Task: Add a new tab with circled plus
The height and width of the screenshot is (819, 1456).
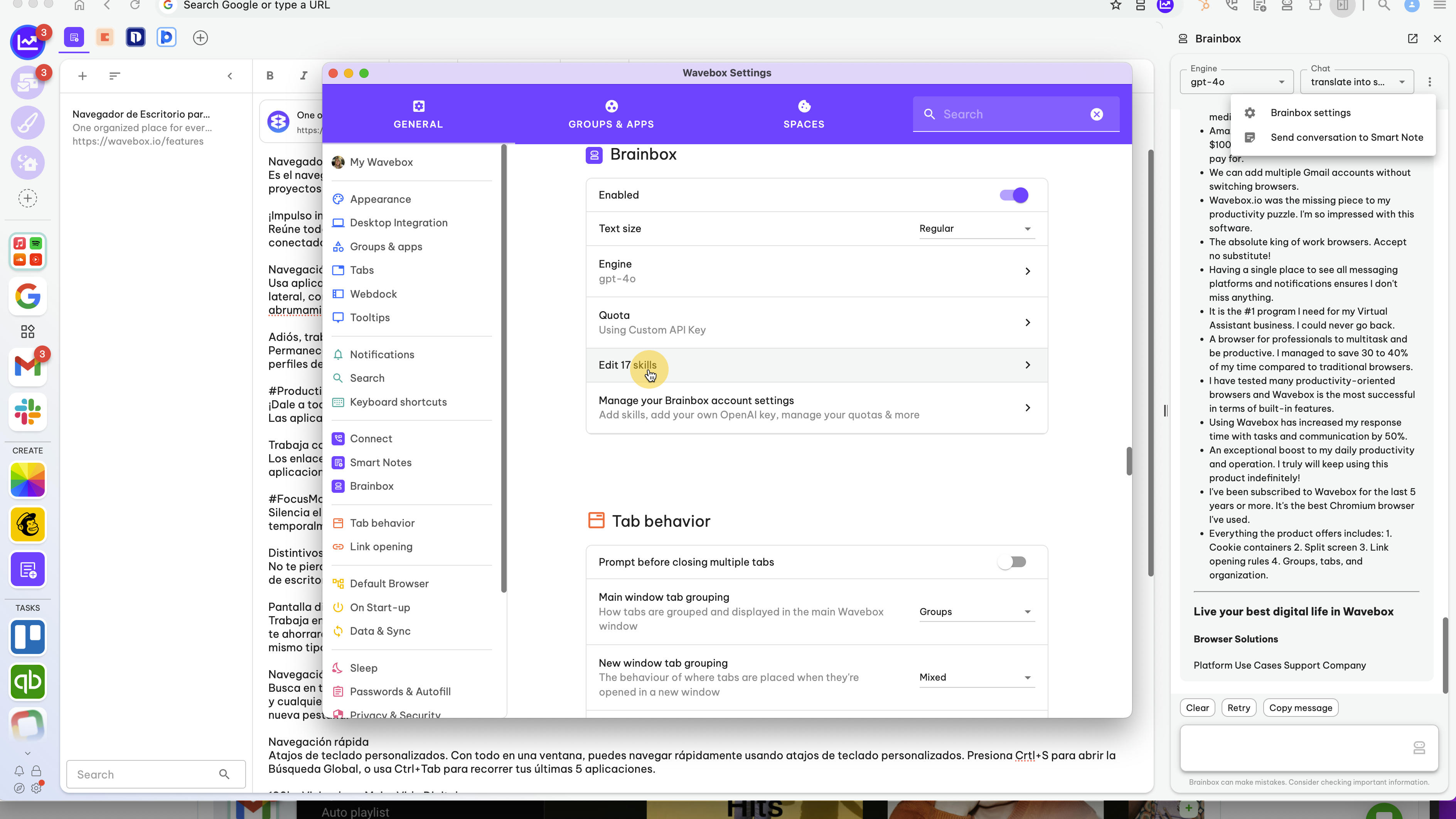Action: (201, 38)
